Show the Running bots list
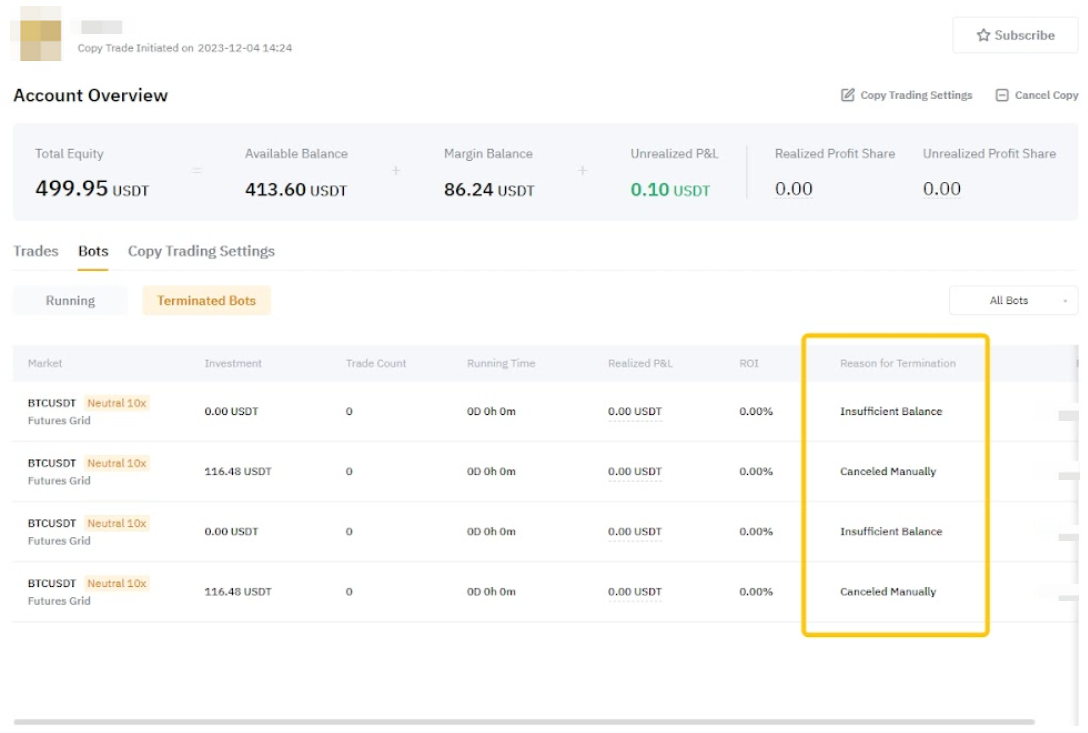Viewport: 1088px width, 733px height. click(70, 300)
